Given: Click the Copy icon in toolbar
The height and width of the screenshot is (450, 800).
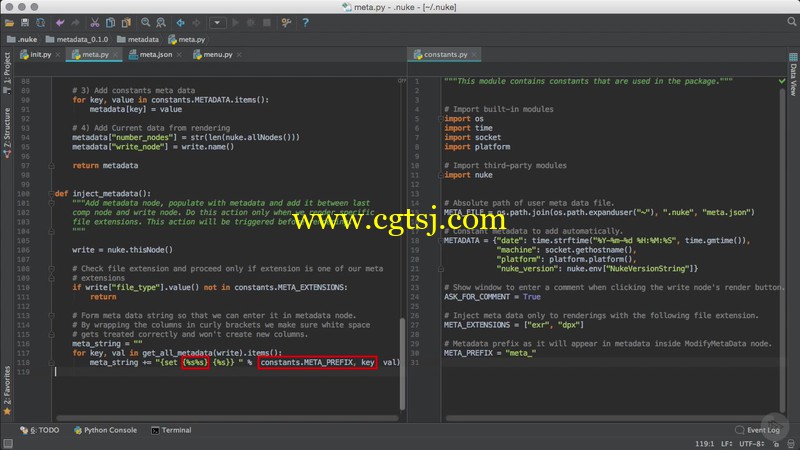Looking at the screenshot, I should (x=110, y=22).
